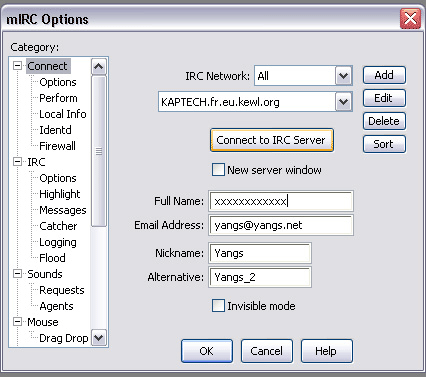
Task: Open Drag Drop settings
Action: (x=64, y=338)
